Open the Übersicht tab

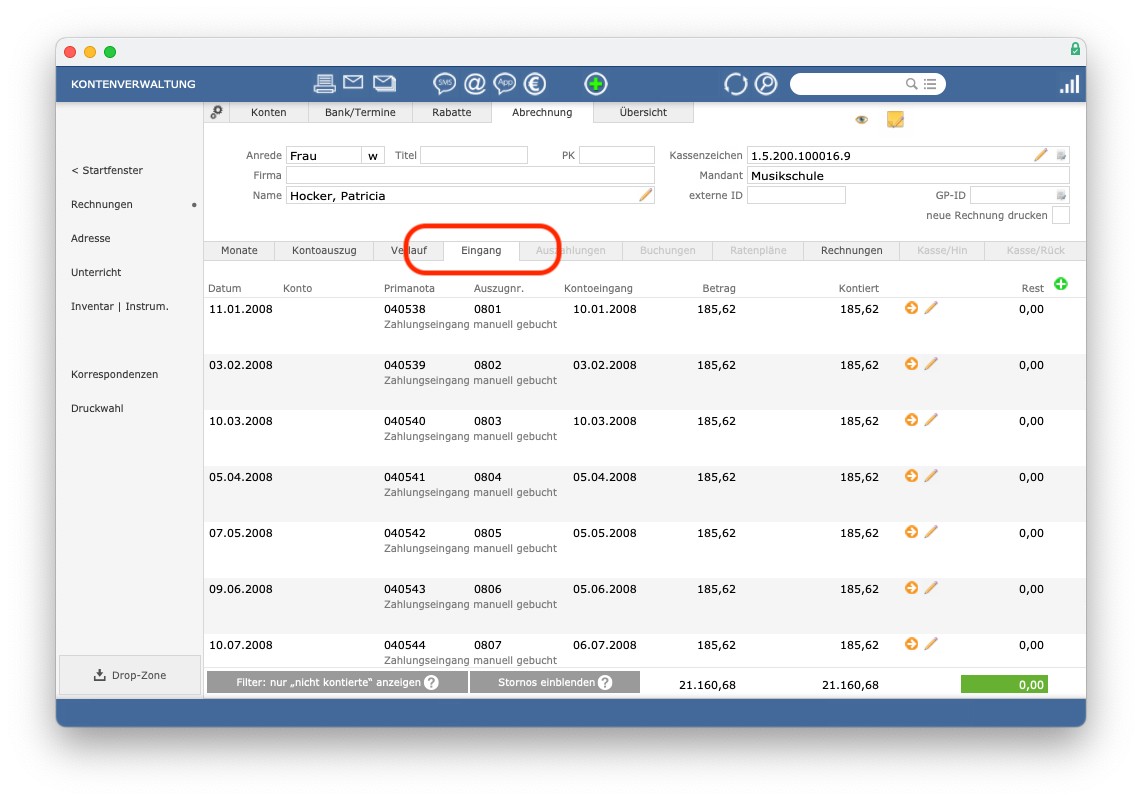643,112
